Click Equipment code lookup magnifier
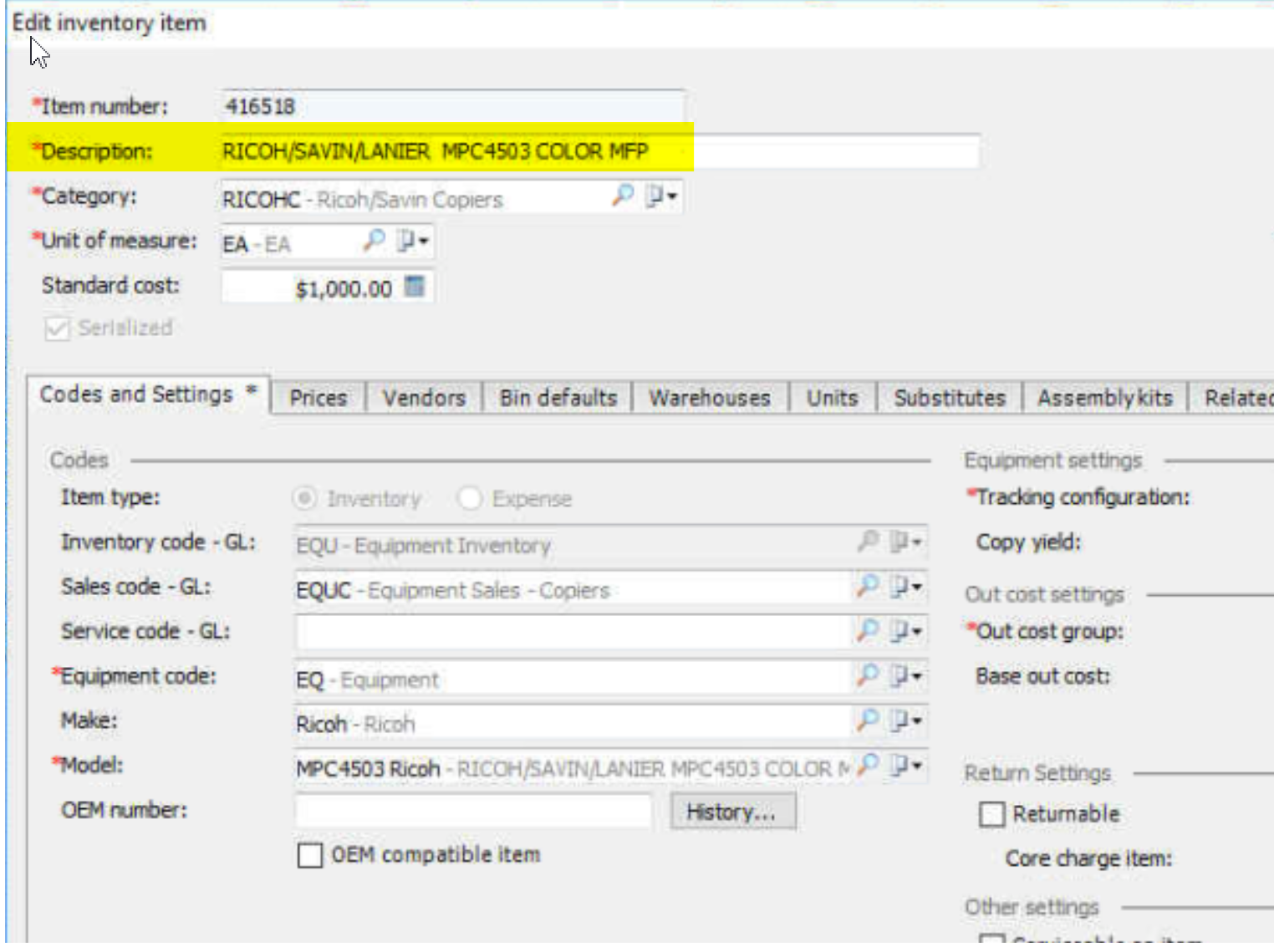 click(x=869, y=675)
